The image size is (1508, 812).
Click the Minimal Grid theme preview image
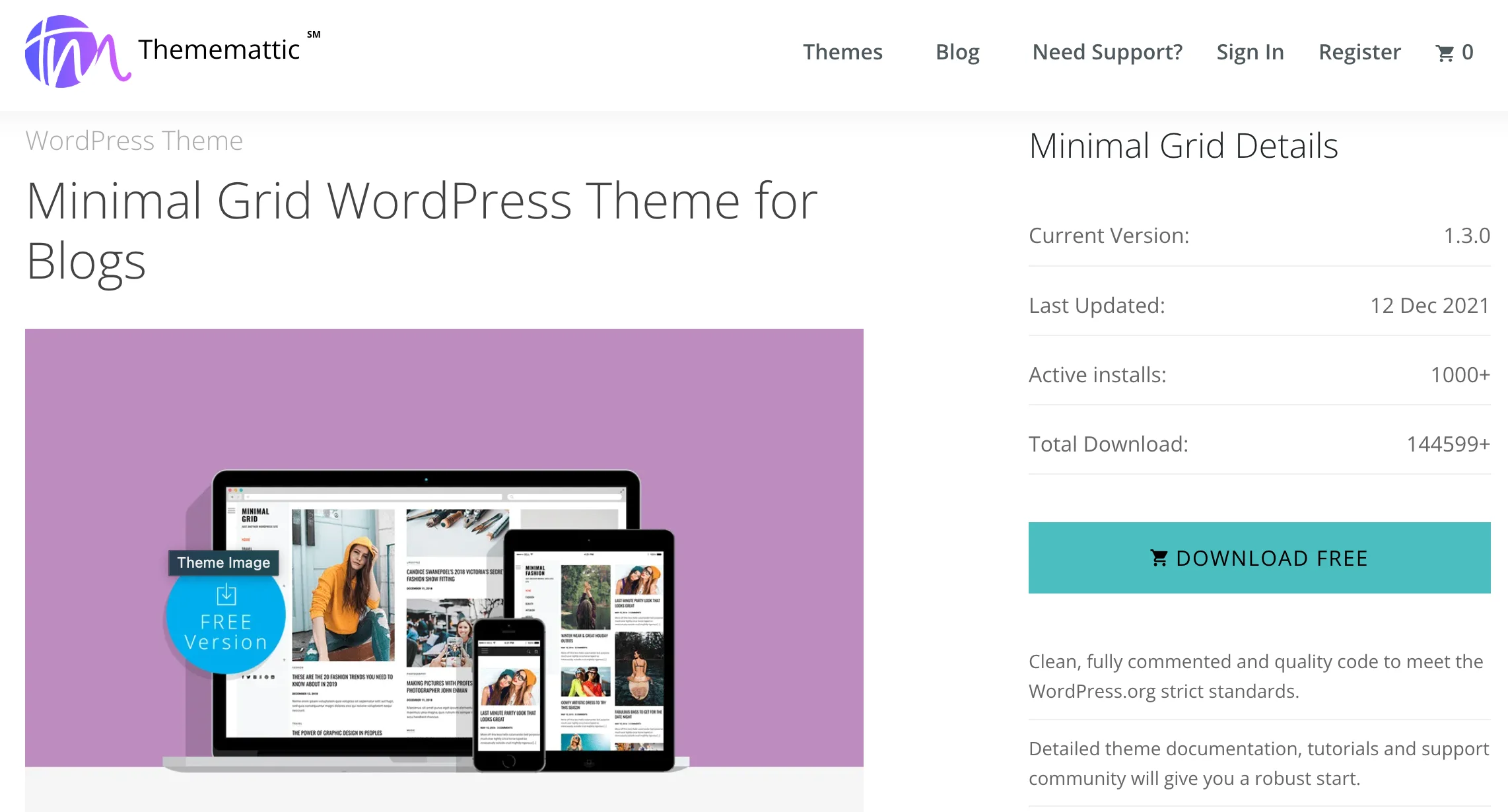444,570
